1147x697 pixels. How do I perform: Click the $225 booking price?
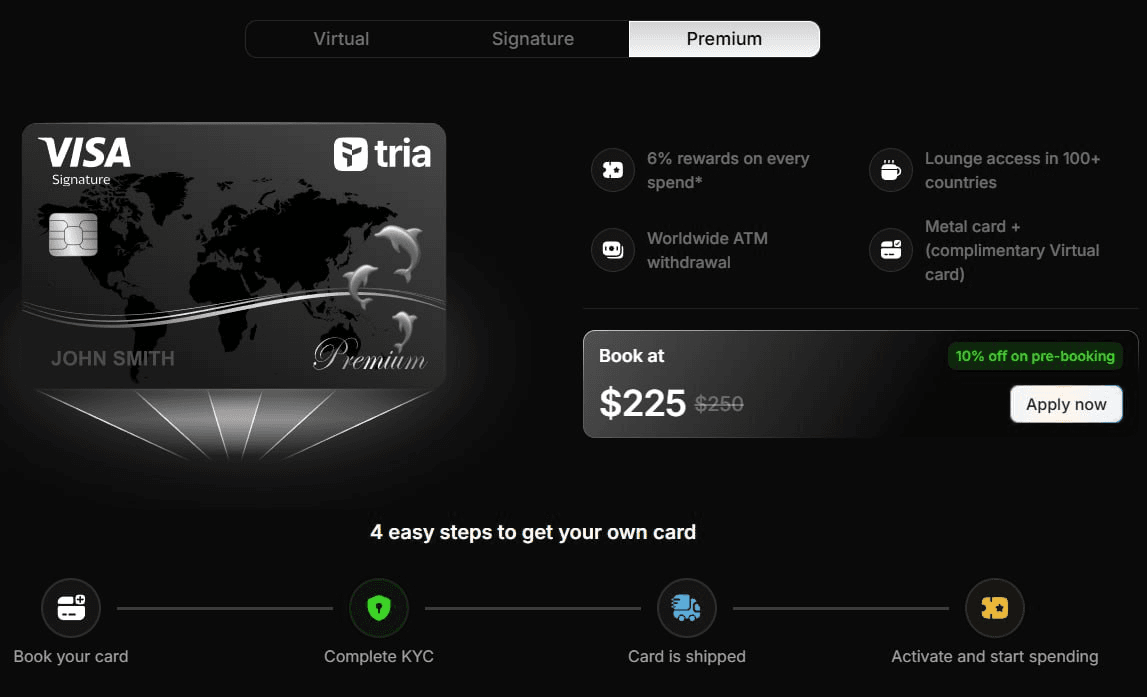pos(642,403)
